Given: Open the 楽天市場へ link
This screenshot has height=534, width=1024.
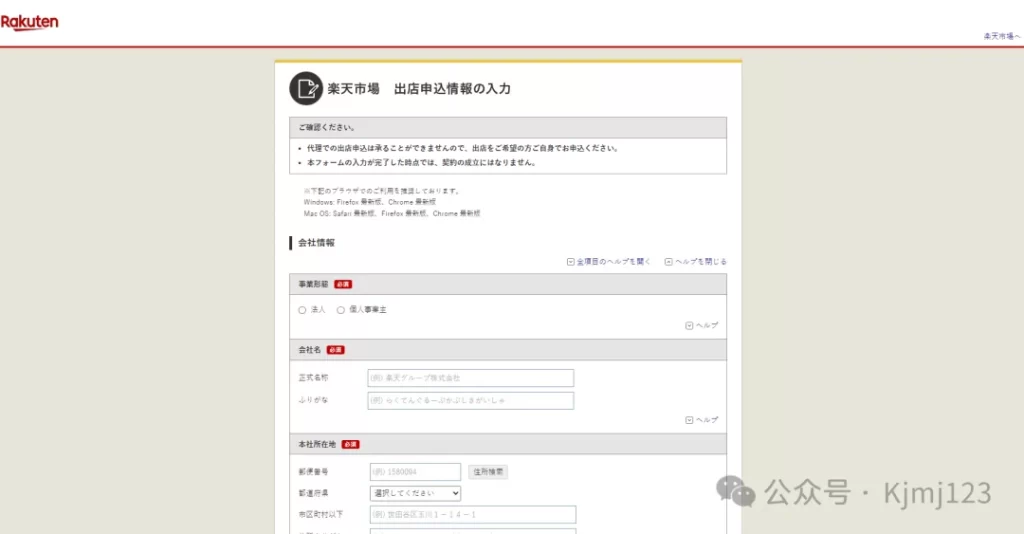Looking at the screenshot, I should tap(1002, 37).
